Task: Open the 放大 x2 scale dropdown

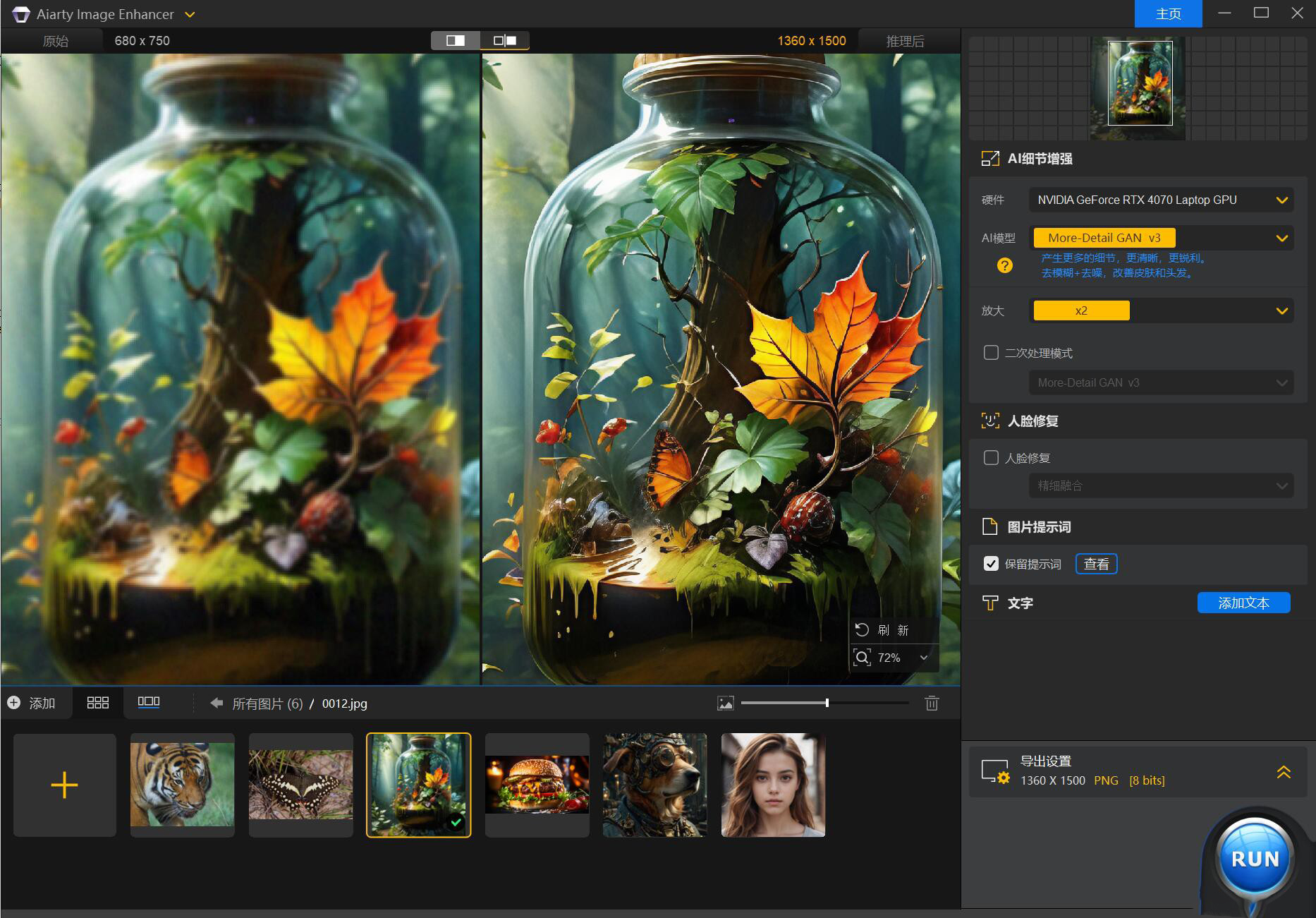Action: point(1161,311)
